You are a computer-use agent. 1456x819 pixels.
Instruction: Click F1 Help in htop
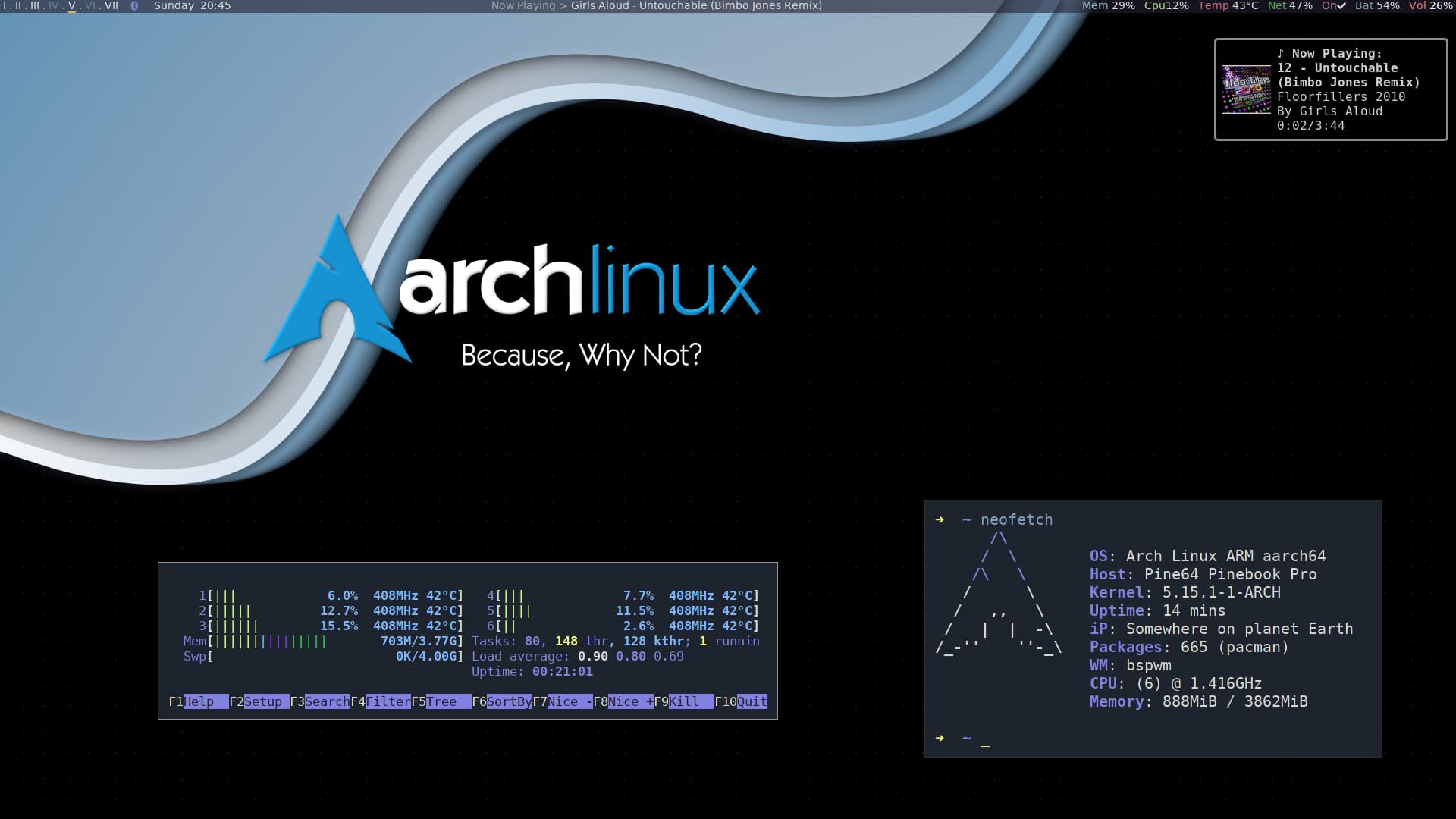coord(198,701)
